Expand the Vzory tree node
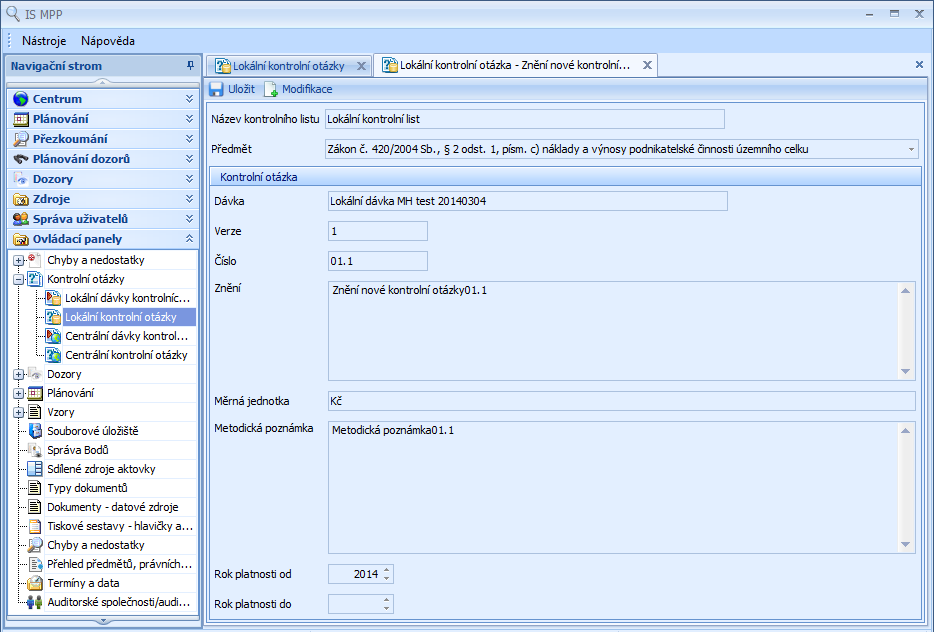This screenshot has height=632, width=934. pos(18,412)
